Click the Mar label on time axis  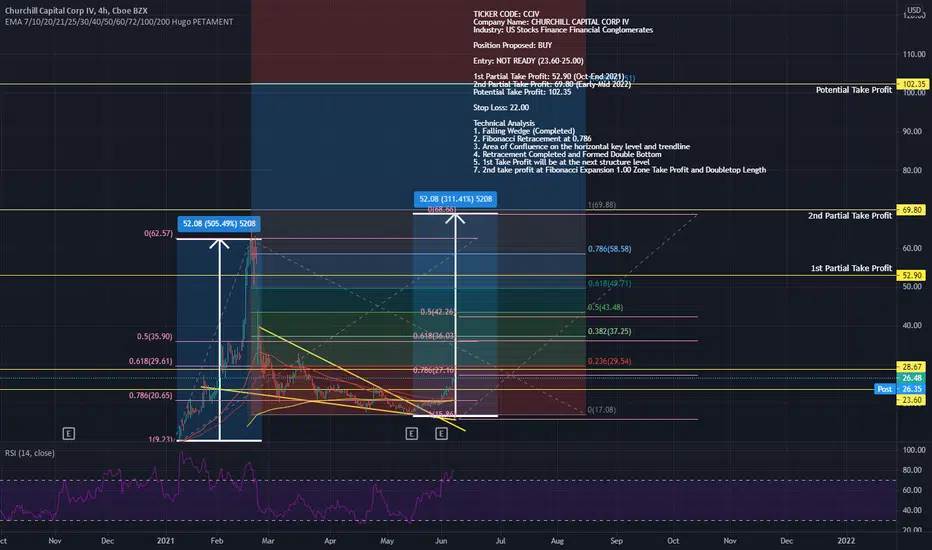[x=268, y=540]
